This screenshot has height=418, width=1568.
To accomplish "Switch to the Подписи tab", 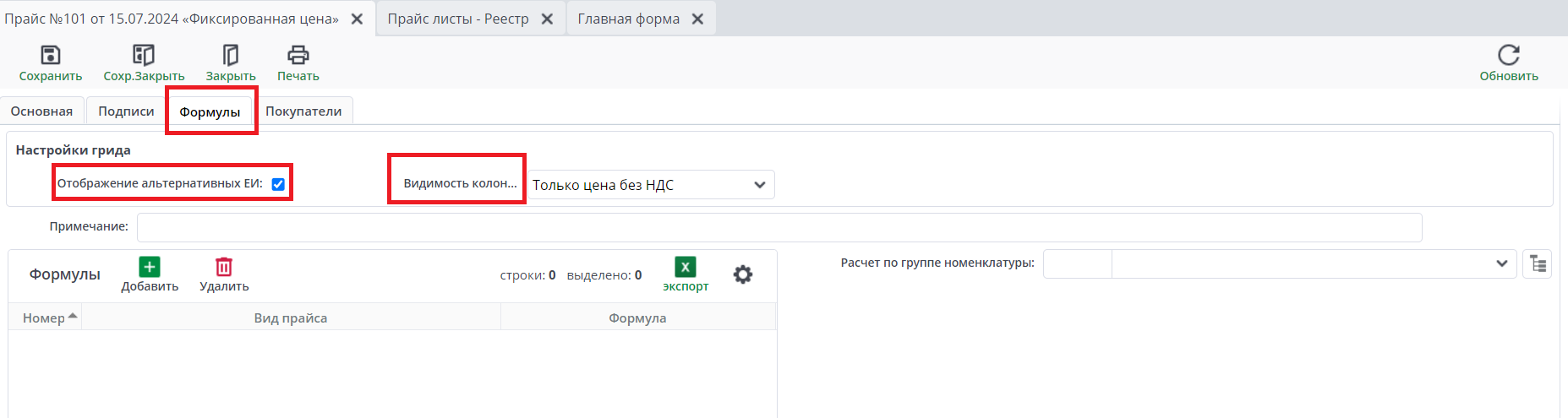I will pyautogui.click(x=126, y=111).
